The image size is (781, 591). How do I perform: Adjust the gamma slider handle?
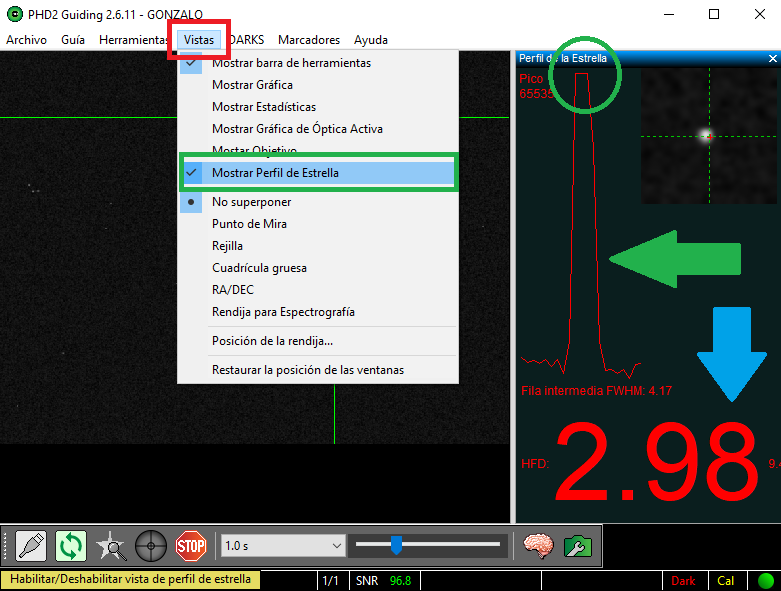[396, 545]
